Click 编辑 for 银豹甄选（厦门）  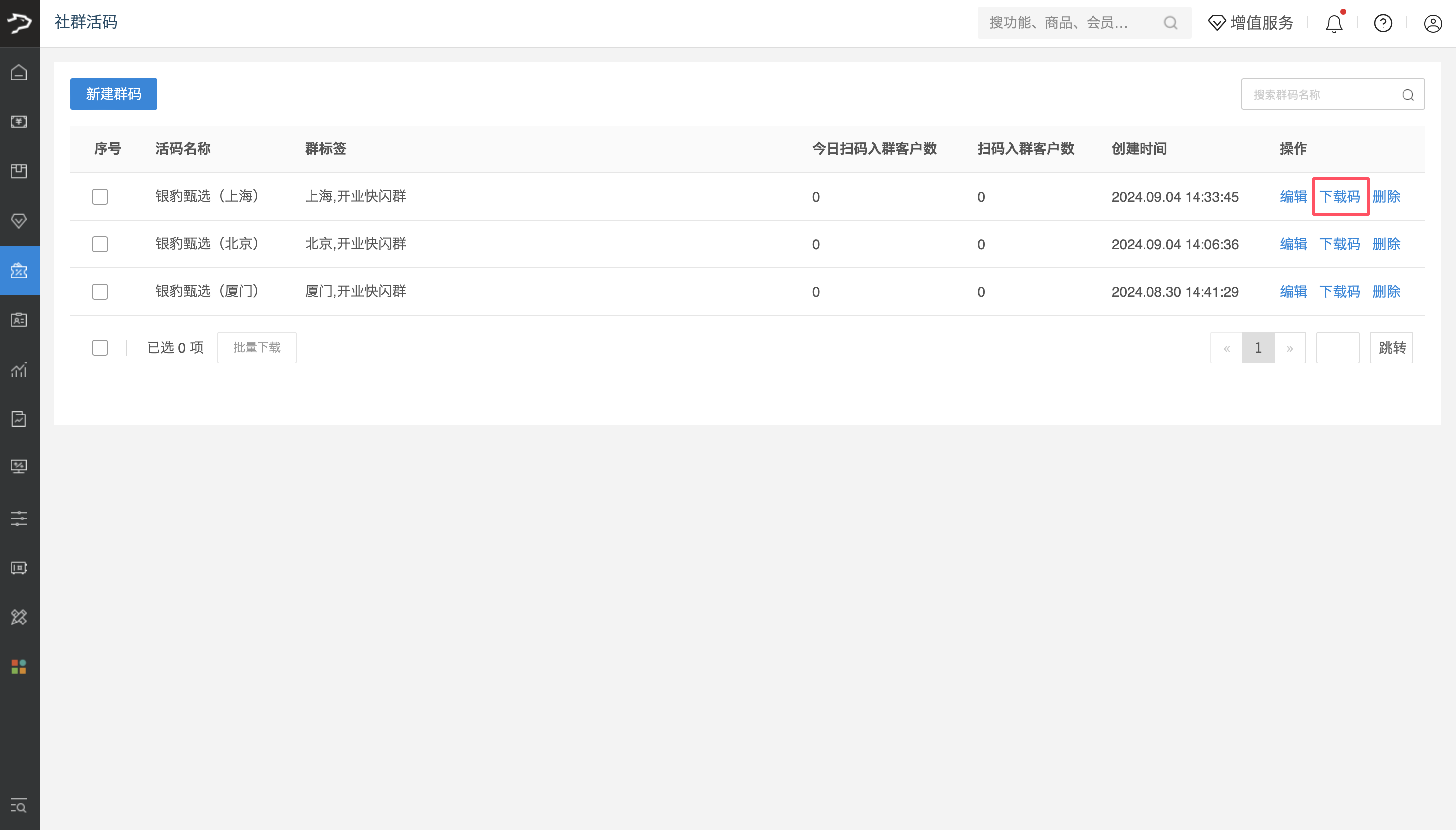1293,292
